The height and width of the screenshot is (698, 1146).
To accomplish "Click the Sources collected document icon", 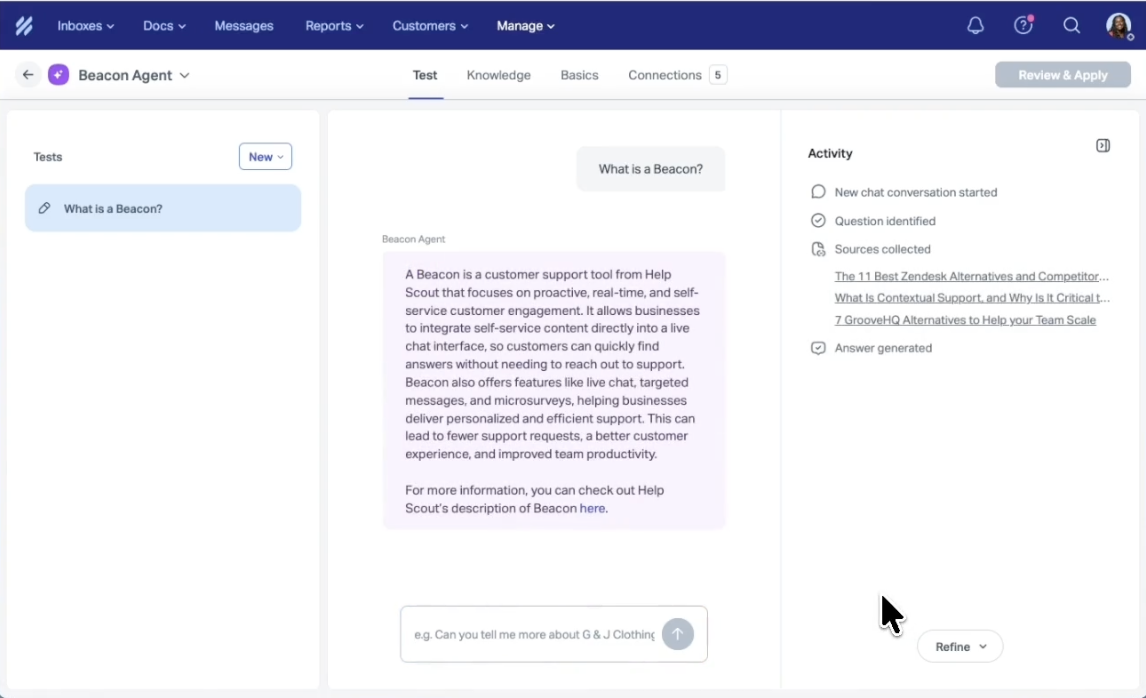I will click(x=818, y=249).
